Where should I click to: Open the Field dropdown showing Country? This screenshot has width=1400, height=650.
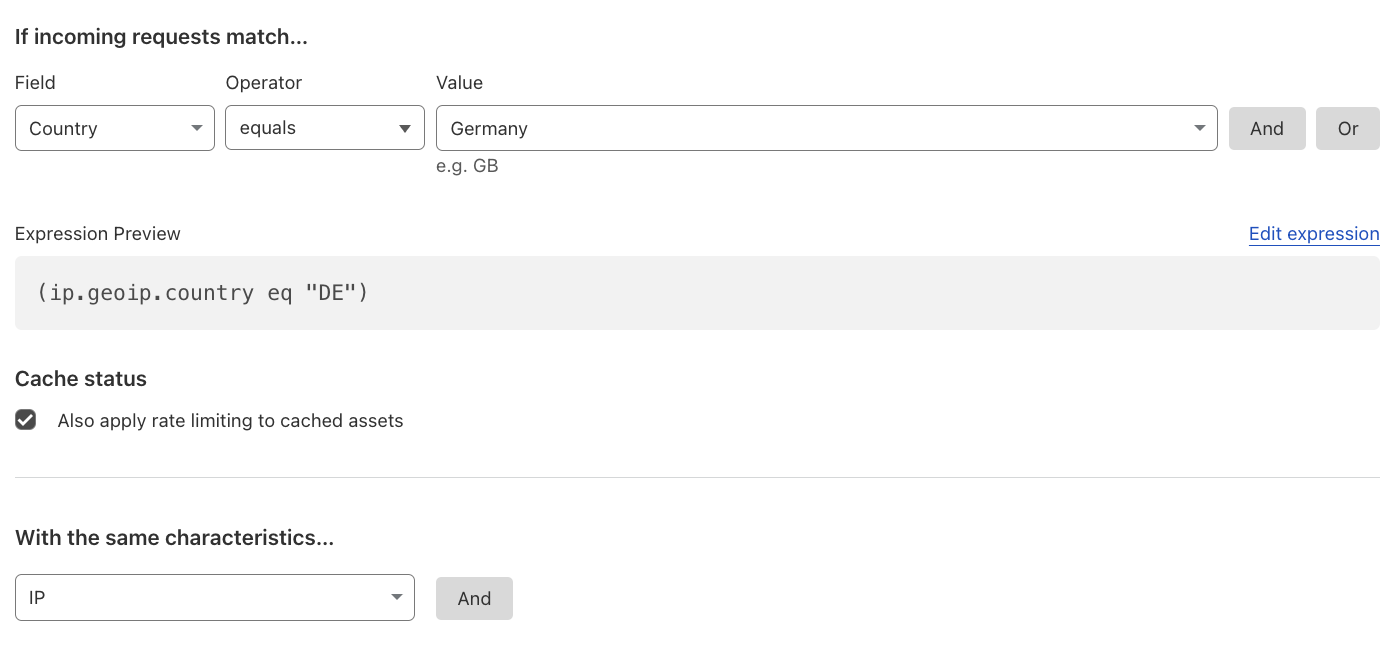tap(115, 128)
